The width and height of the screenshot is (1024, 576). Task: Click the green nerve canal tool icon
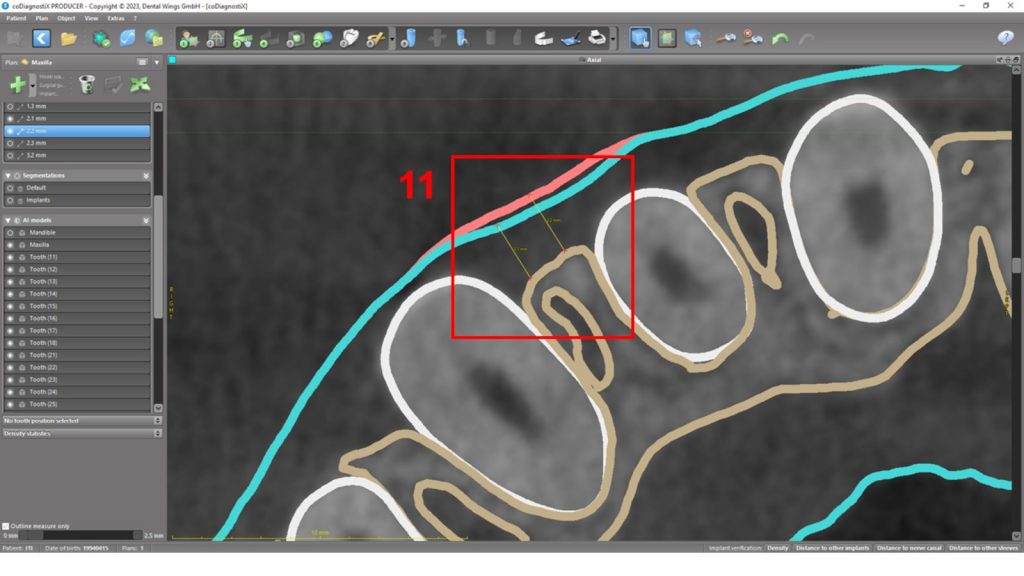pyautogui.click(x=242, y=39)
